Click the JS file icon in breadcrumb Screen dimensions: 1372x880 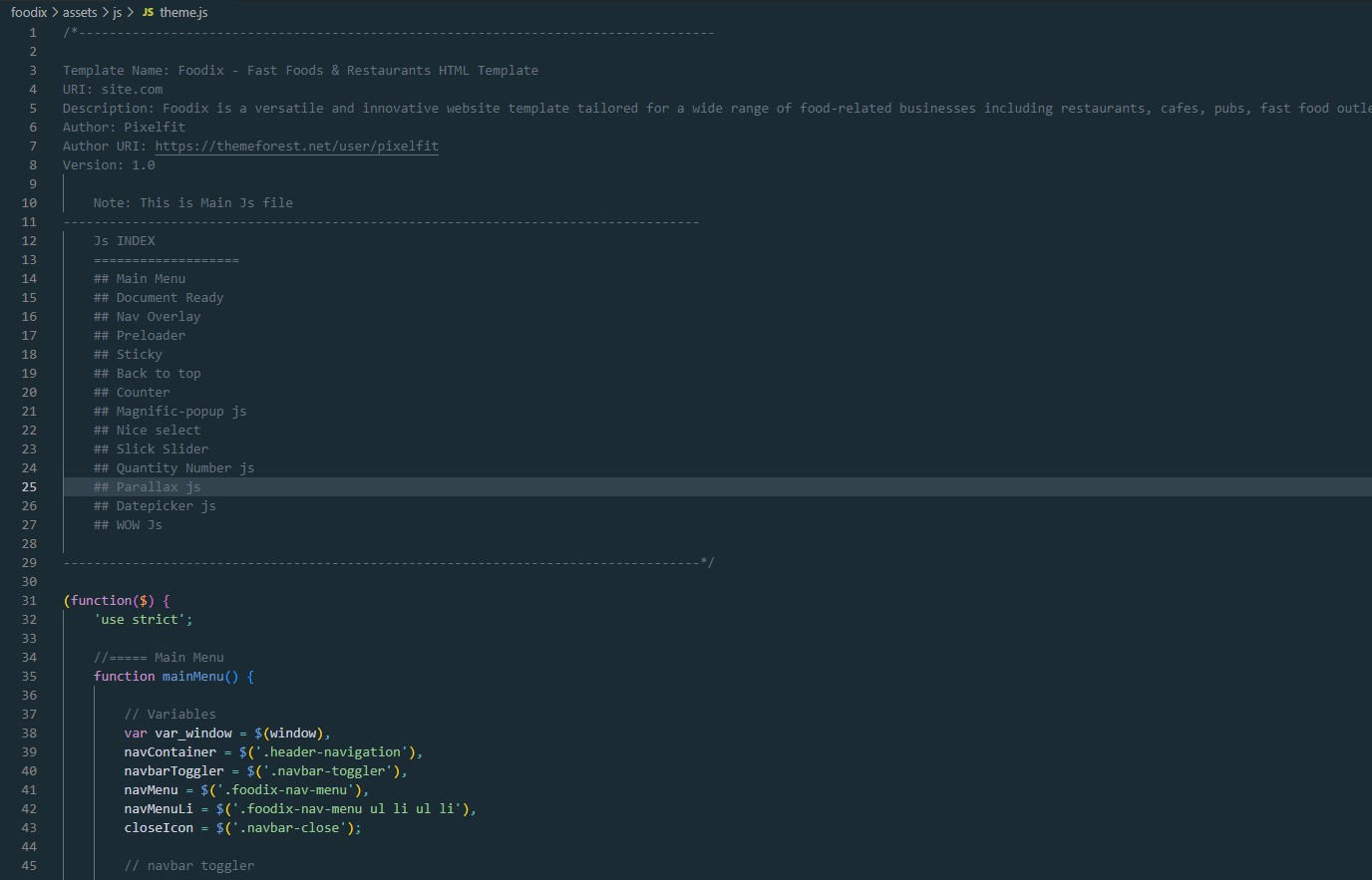[x=148, y=13]
